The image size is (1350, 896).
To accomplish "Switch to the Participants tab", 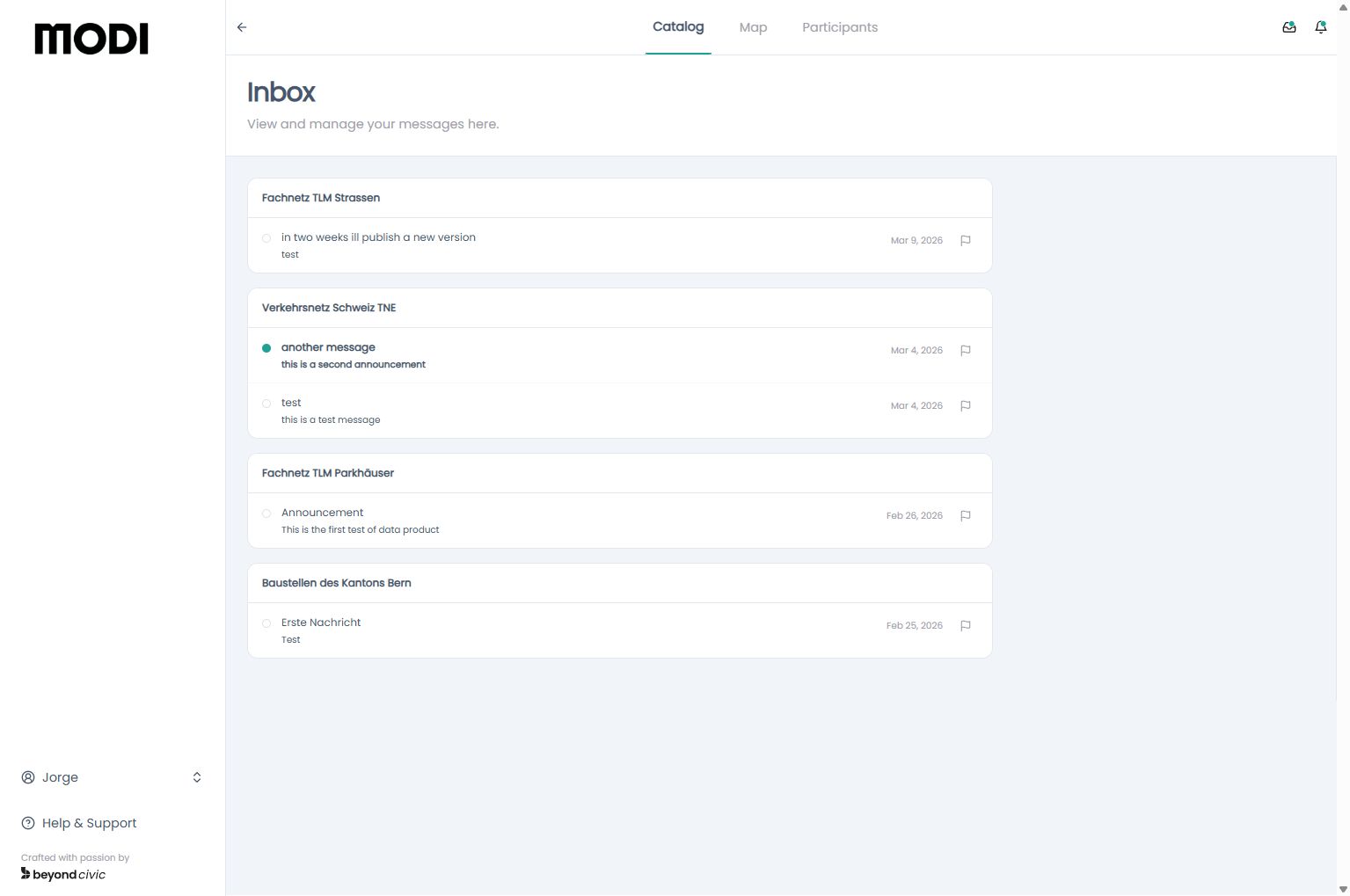I will click(840, 27).
